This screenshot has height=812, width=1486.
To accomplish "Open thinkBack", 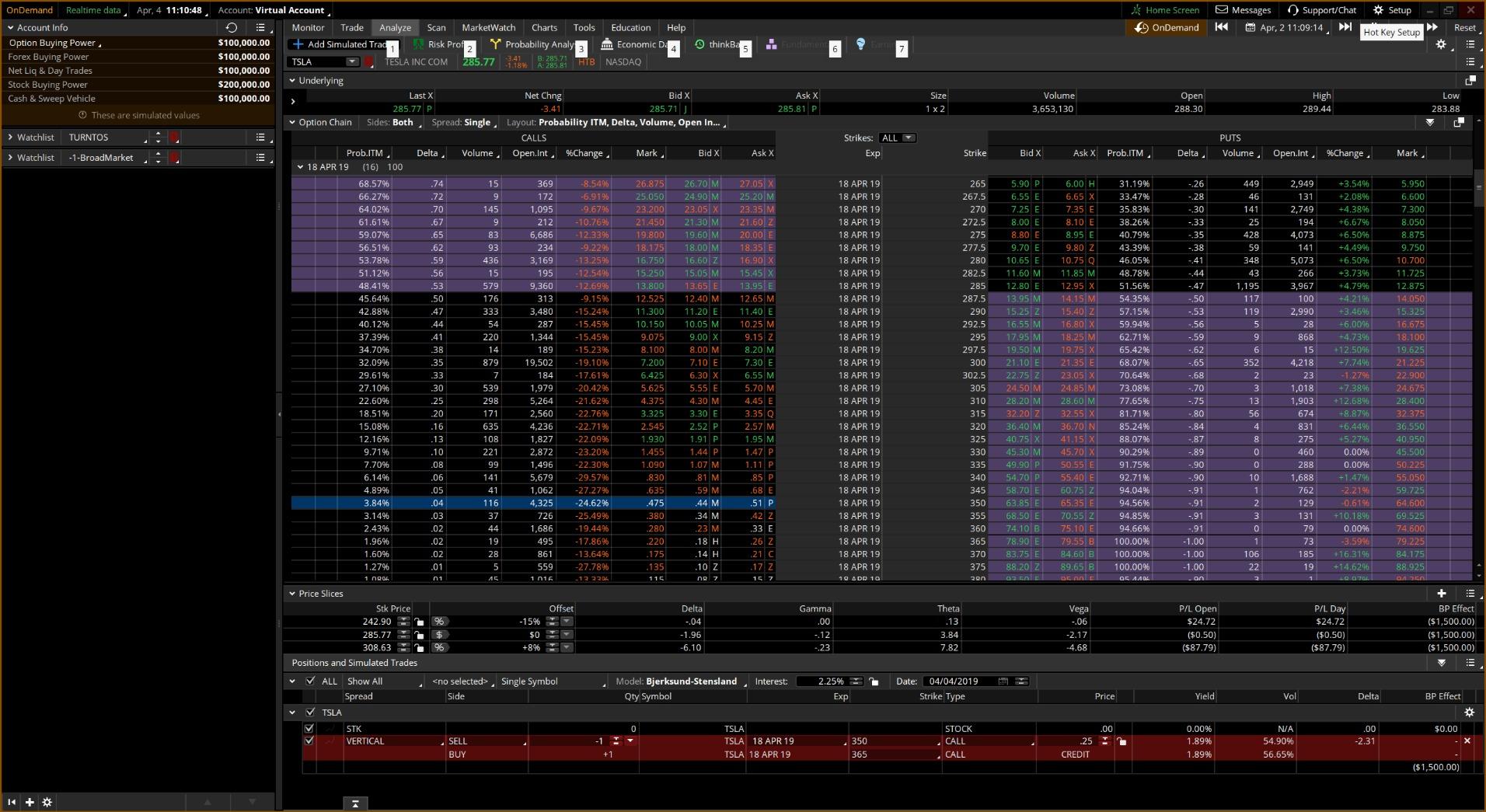I will coord(719,44).
